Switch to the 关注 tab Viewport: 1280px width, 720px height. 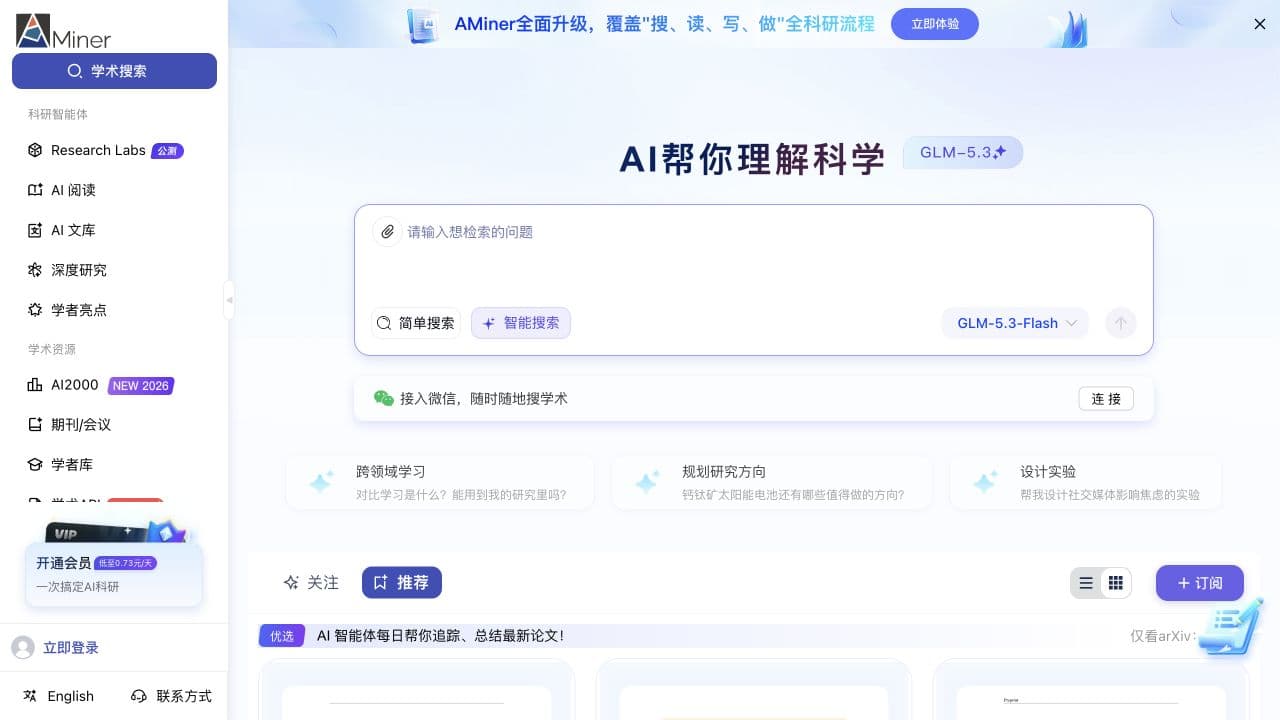click(x=311, y=583)
